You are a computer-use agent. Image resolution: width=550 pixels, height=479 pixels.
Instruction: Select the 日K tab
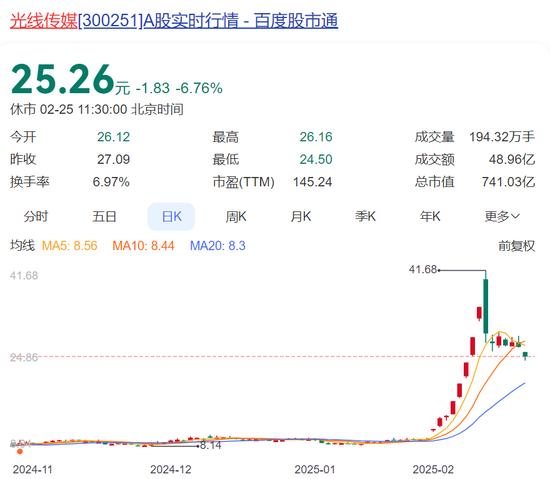(x=171, y=216)
